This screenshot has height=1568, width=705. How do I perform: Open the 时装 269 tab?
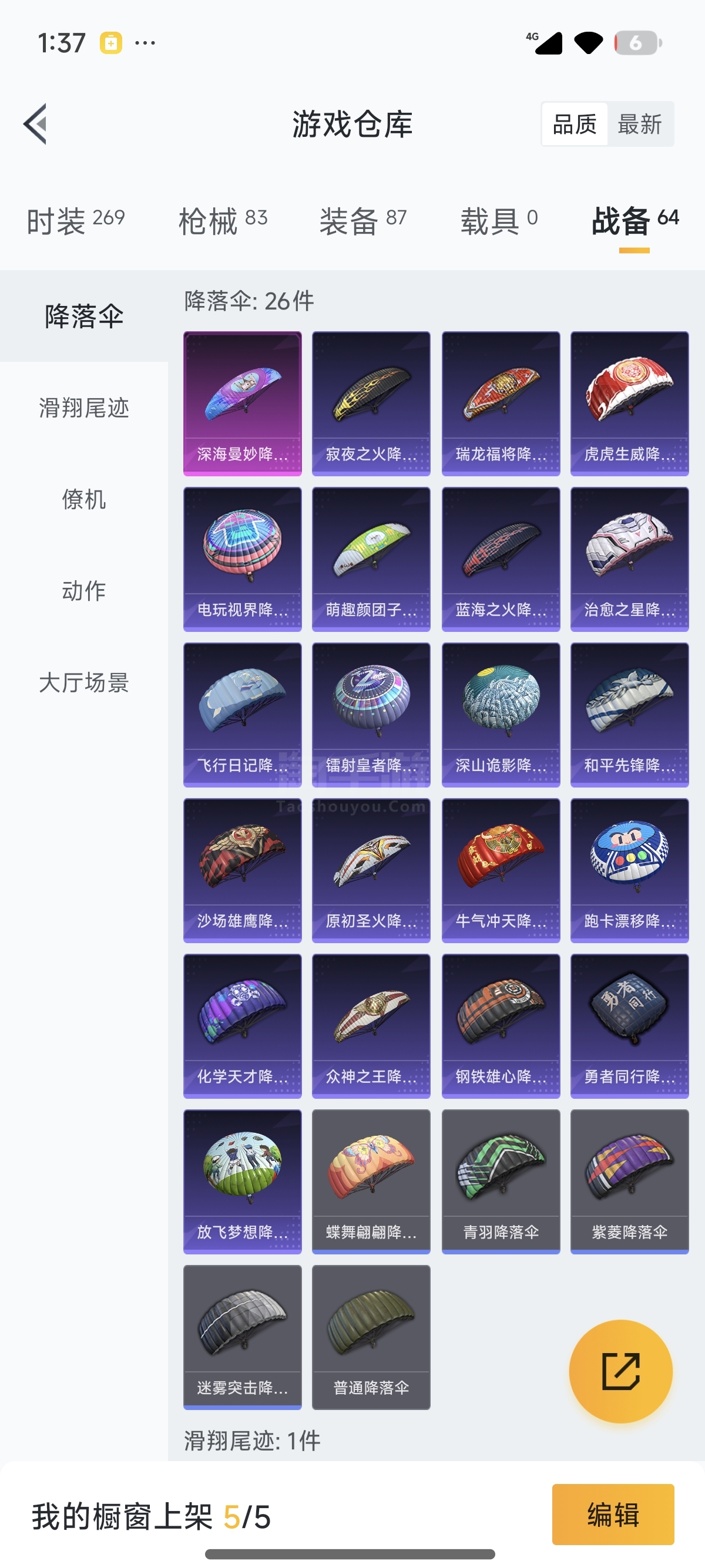[75, 220]
